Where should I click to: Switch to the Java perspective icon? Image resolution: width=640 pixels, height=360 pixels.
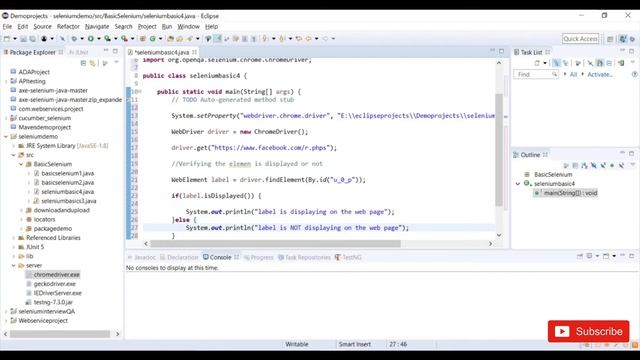622,39
